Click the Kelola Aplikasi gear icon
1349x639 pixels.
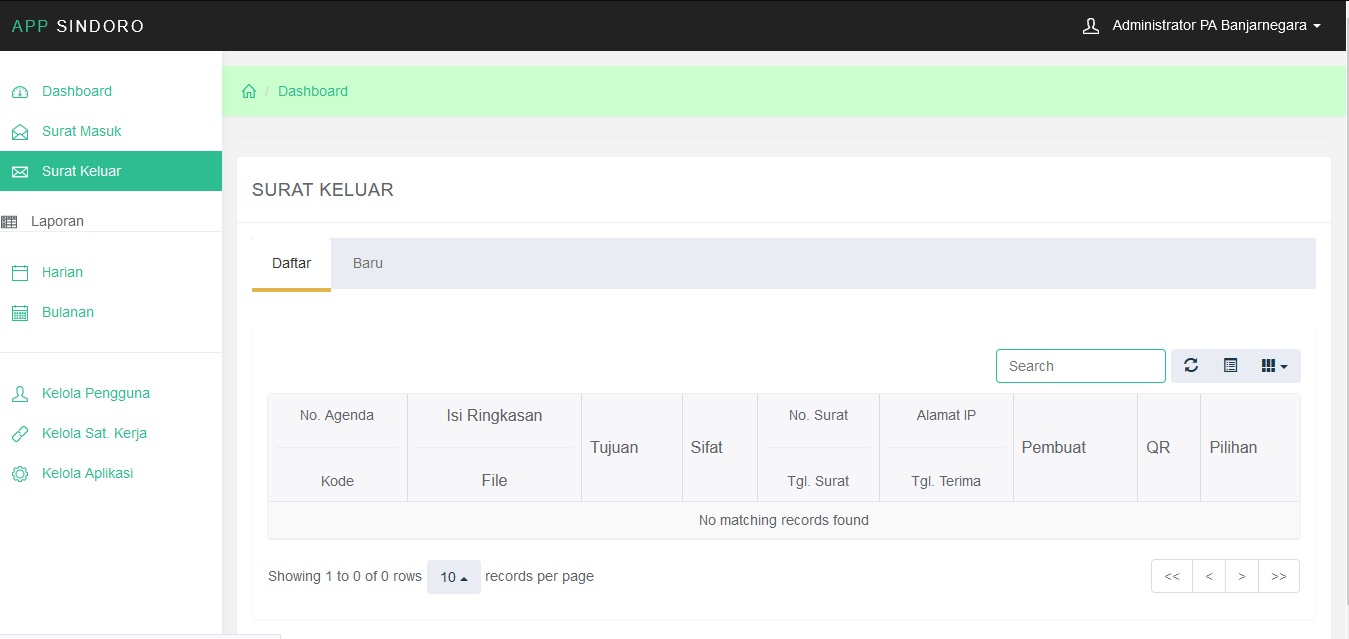tap(20, 474)
